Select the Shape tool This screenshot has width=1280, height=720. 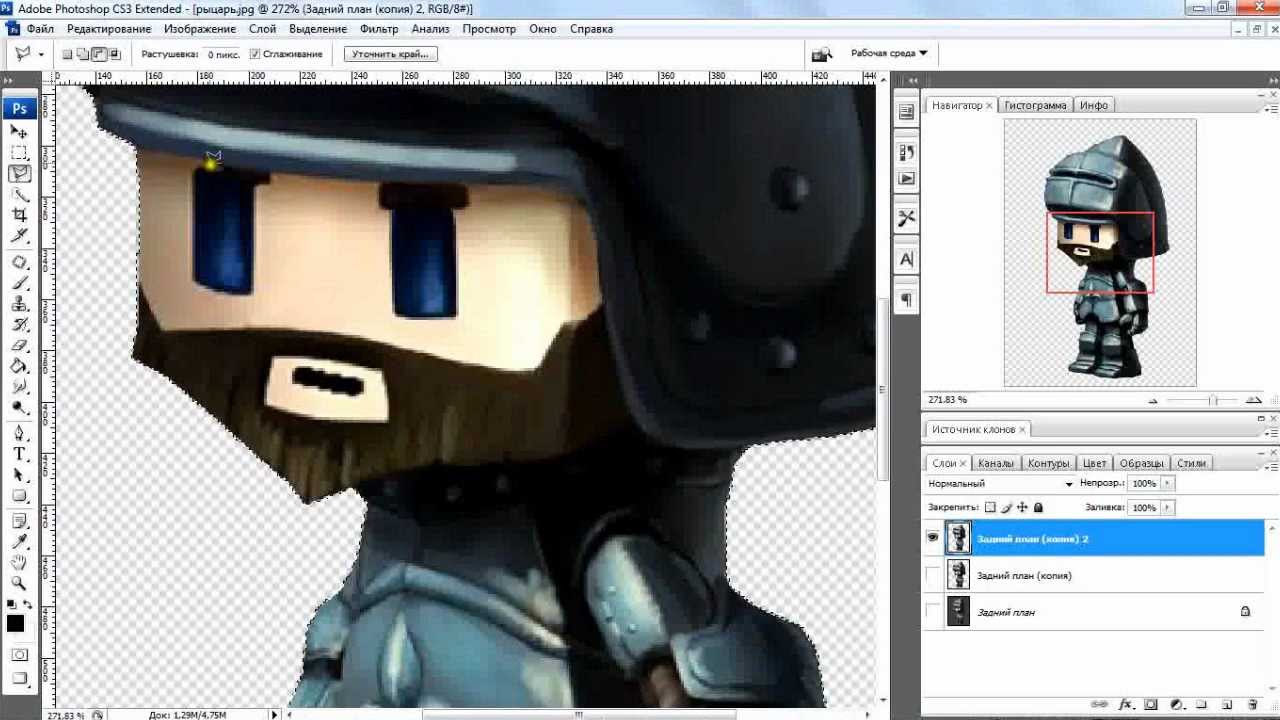point(19,496)
